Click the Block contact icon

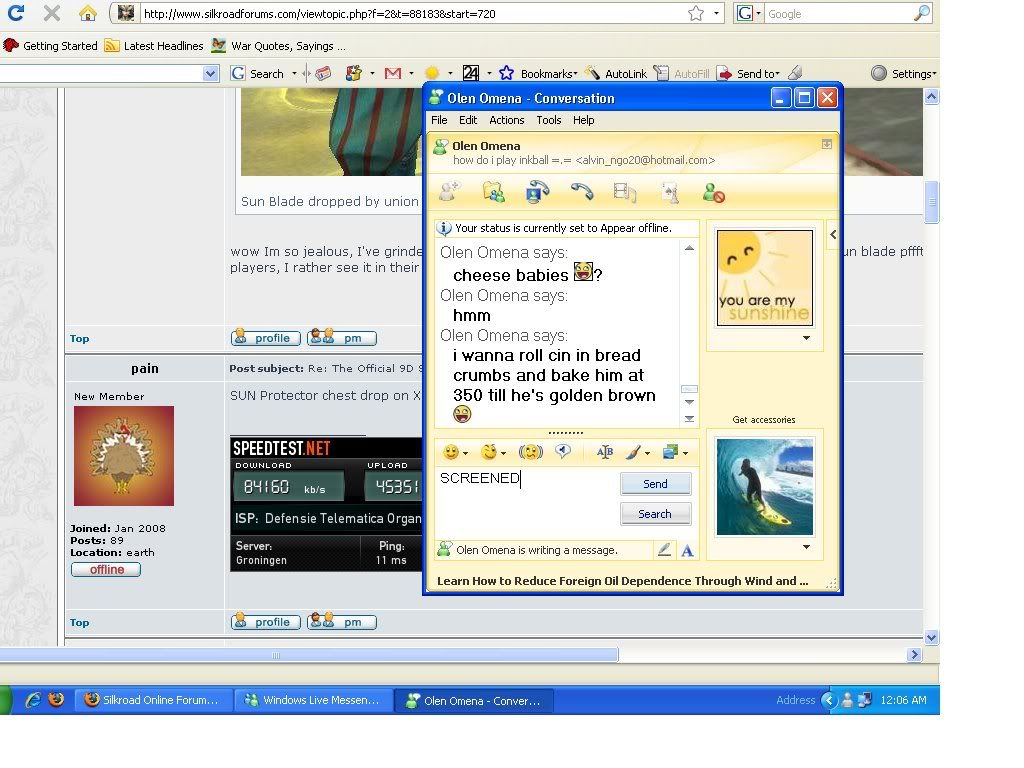click(713, 192)
